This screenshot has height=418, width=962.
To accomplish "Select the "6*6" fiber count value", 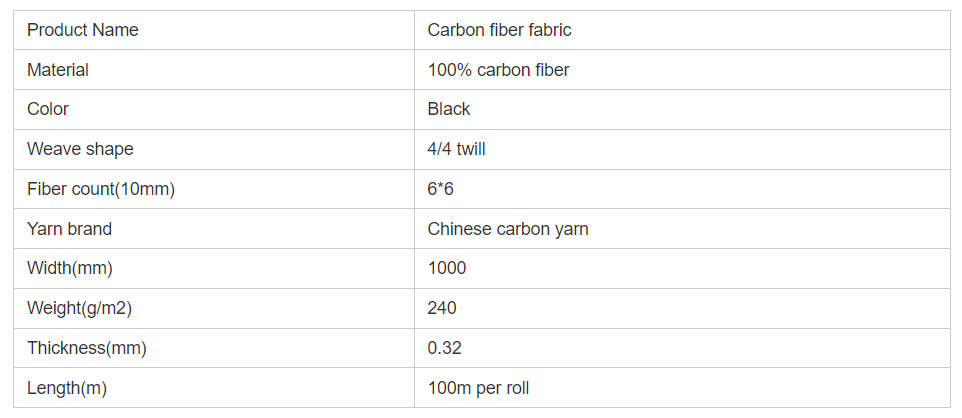I will 441,189.
